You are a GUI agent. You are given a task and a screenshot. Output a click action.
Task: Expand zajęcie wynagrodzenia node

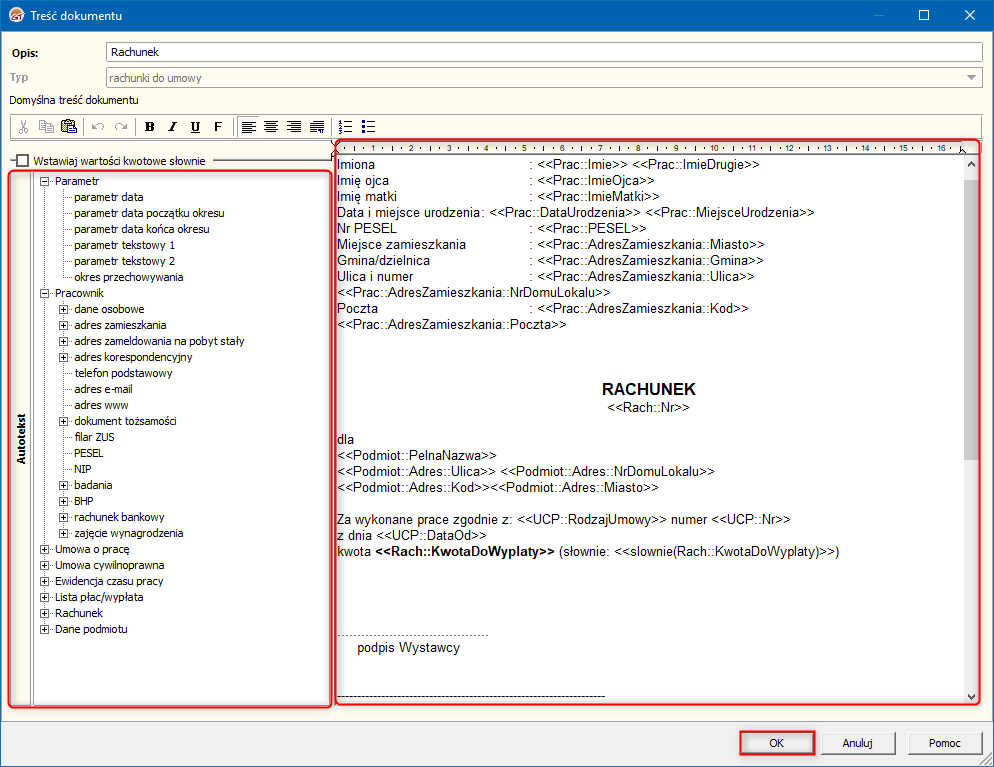pyautogui.click(x=63, y=534)
